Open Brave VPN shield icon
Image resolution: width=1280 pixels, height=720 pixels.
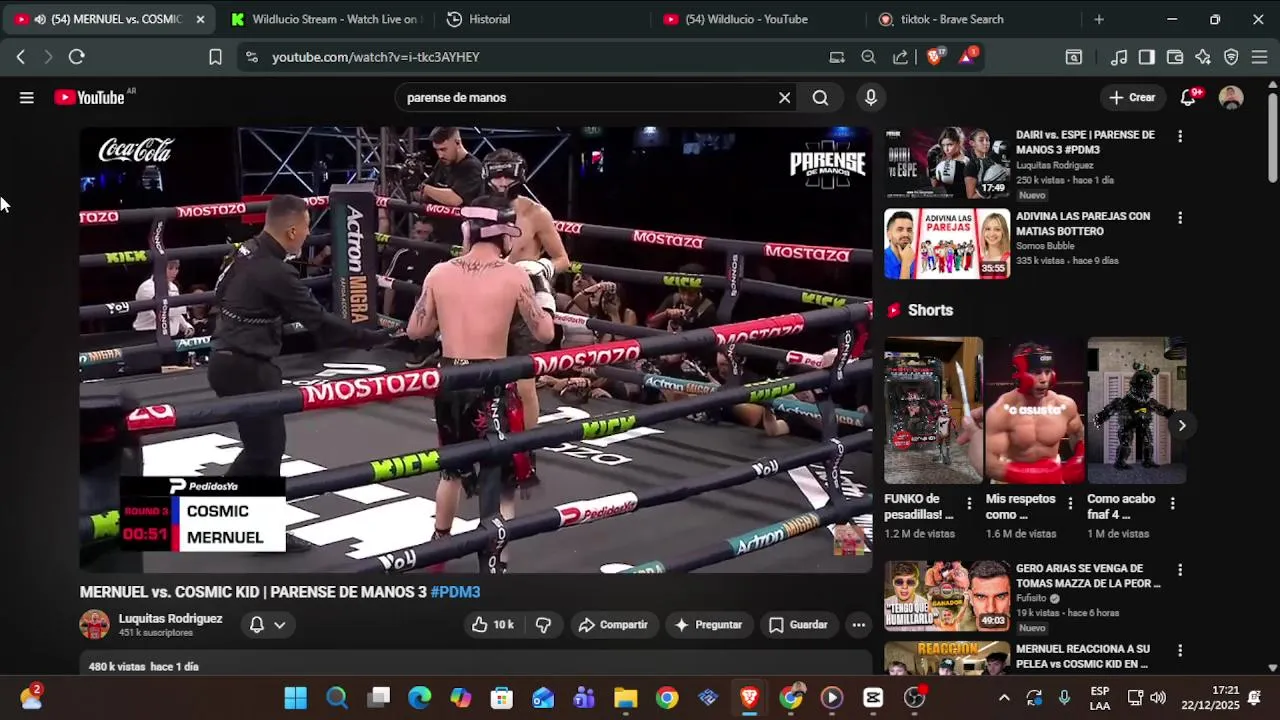1231,57
